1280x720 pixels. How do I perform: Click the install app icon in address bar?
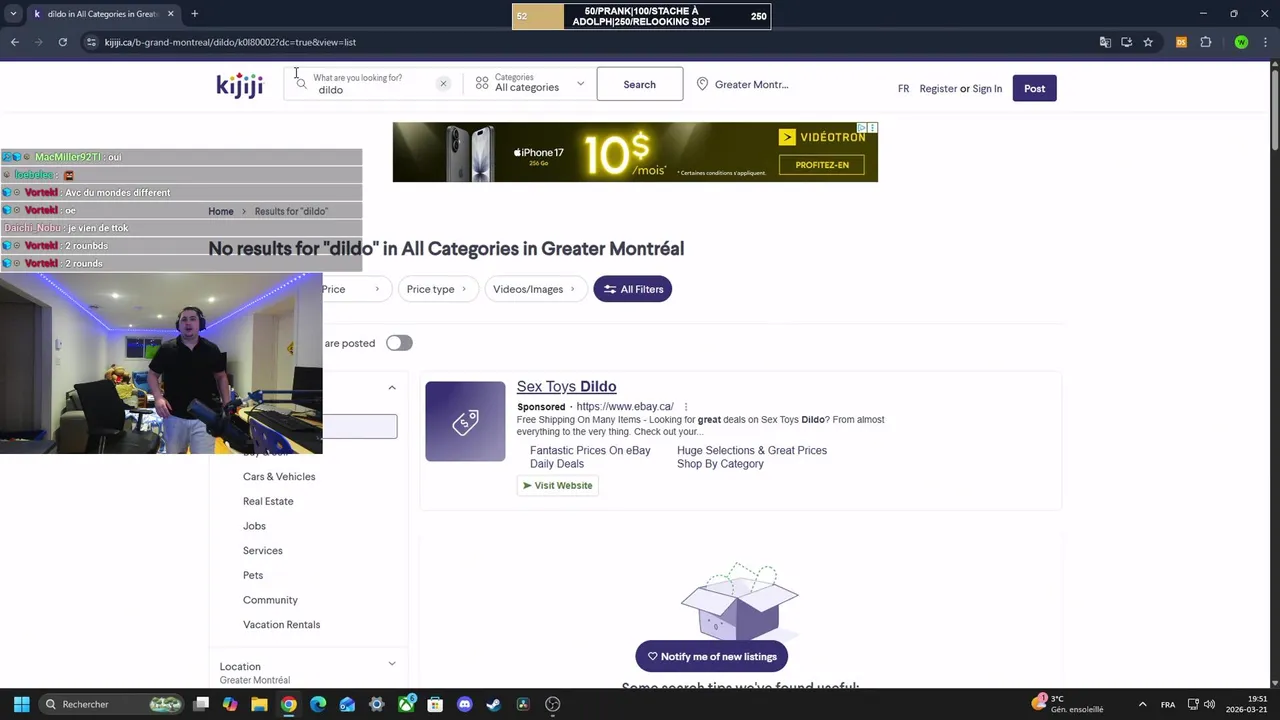click(x=1126, y=42)
